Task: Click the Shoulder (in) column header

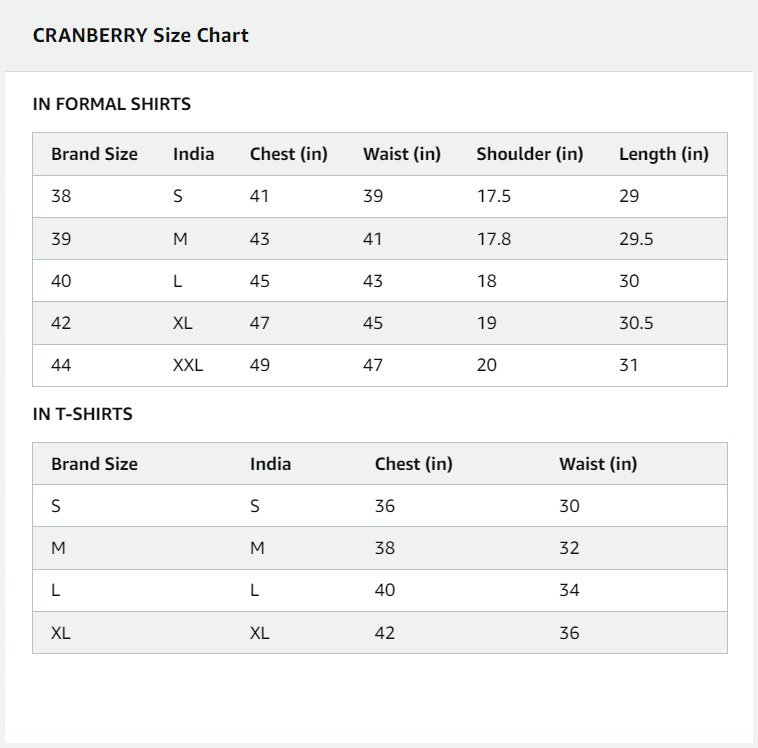Action: 530,154
